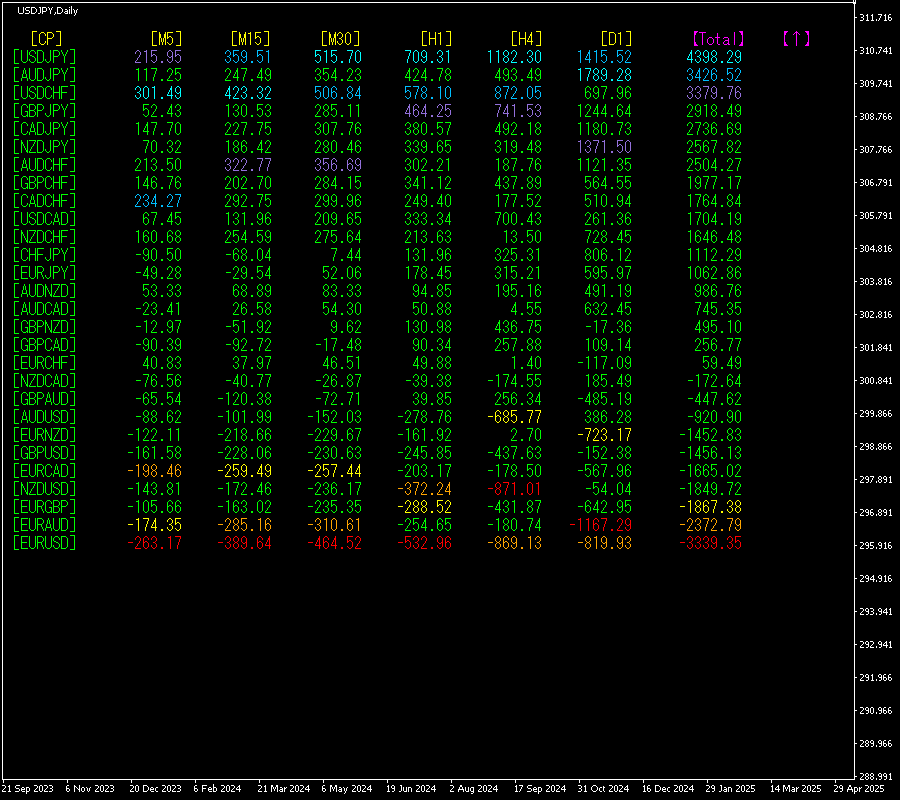Select the [CADJPY] pair label
This screenshot has height=800, width=900.
click(x=44, y=129)
